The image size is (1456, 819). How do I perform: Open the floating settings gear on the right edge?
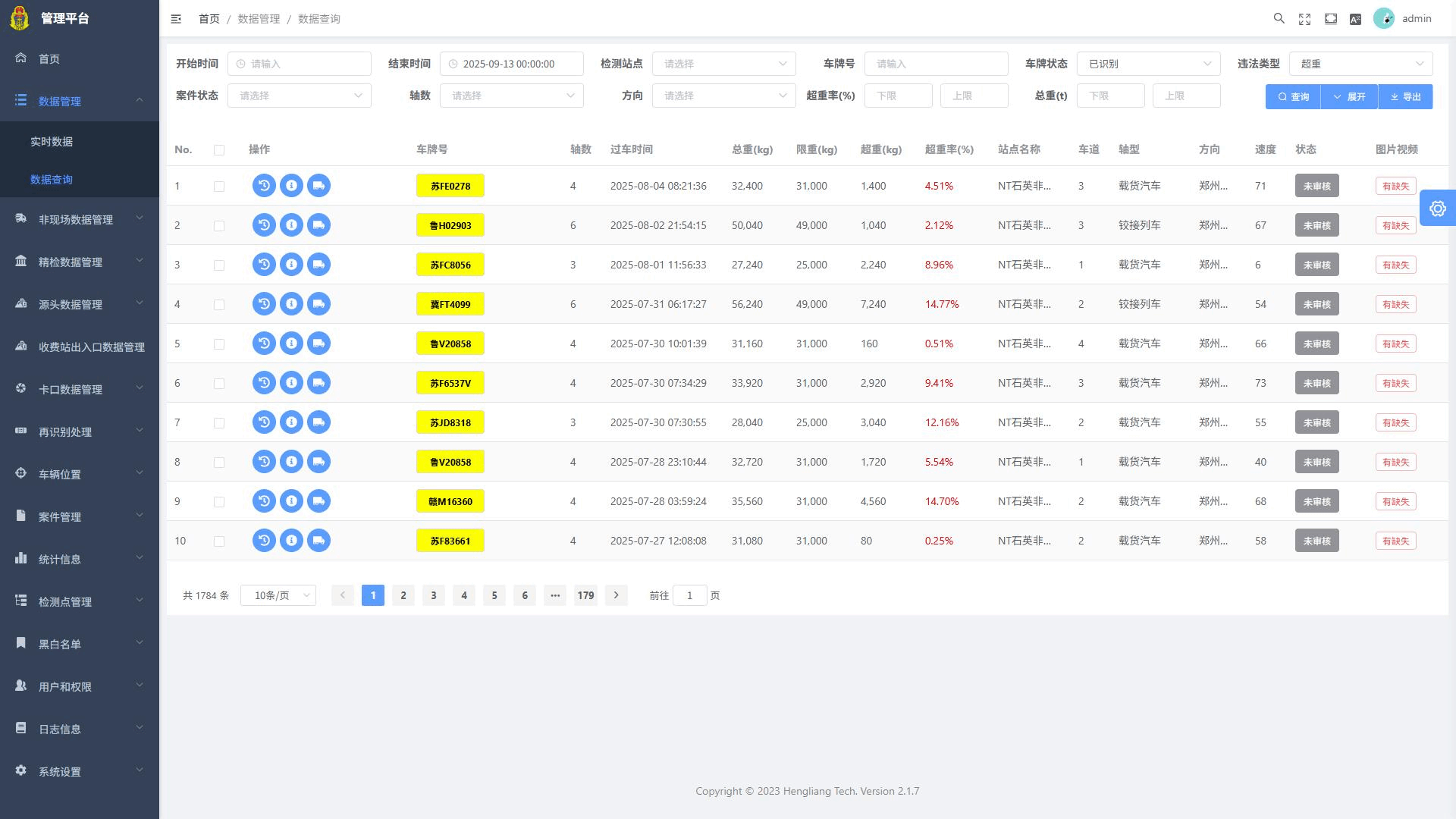(x=1438, y=208)
